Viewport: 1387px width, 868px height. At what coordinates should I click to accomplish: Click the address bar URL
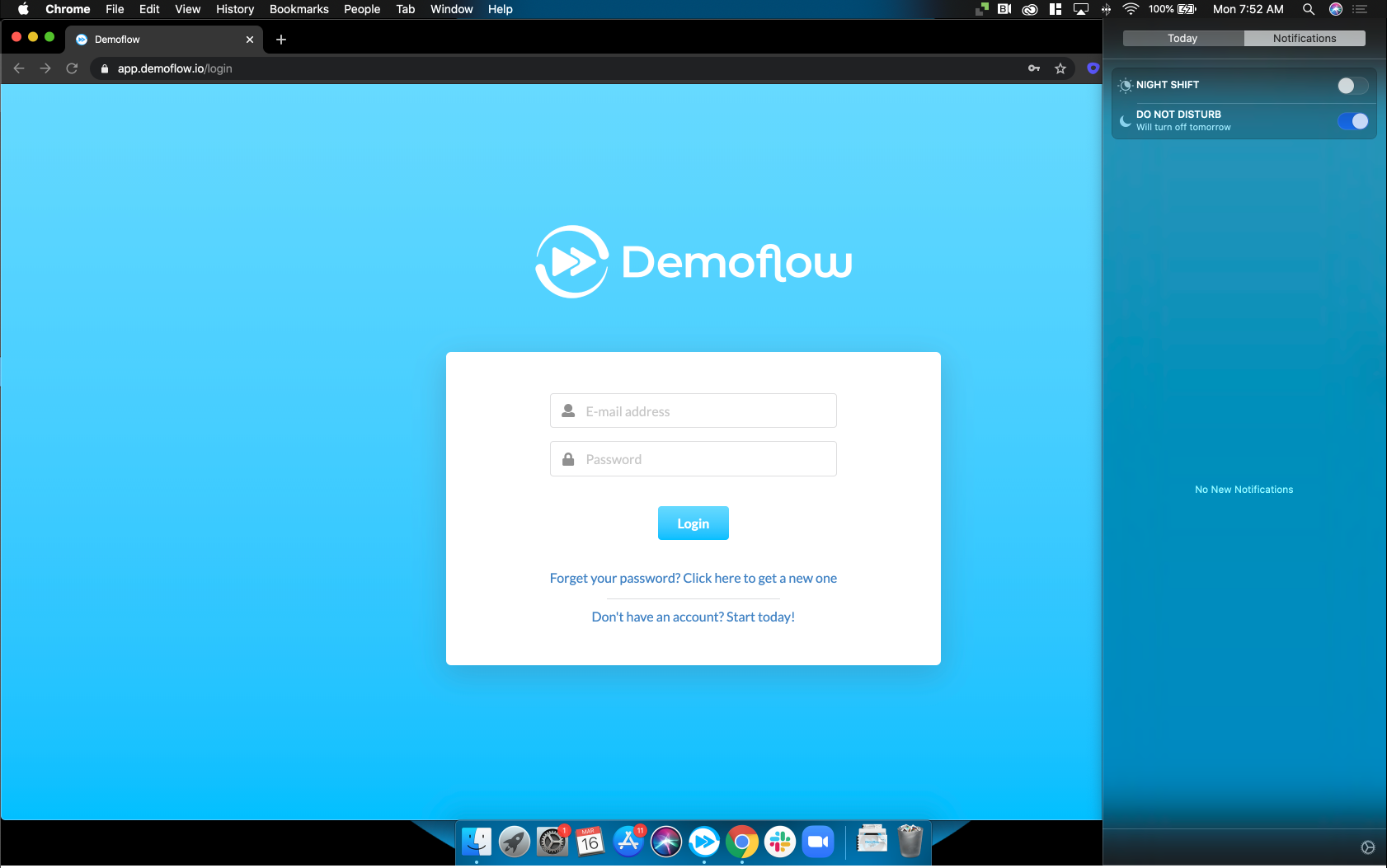pos(175,68)
